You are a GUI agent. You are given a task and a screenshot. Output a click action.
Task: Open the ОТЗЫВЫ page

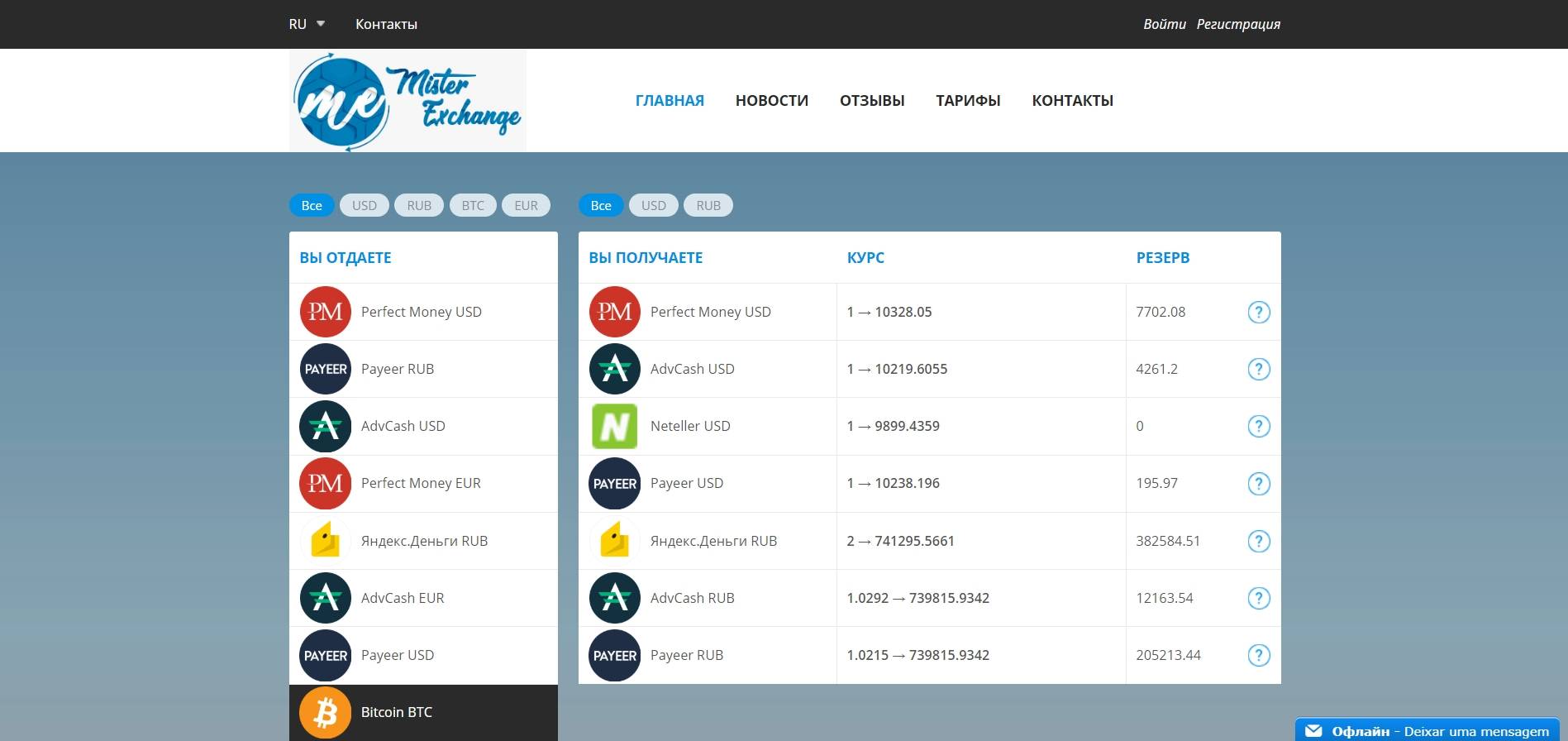(x=872, y=100)
